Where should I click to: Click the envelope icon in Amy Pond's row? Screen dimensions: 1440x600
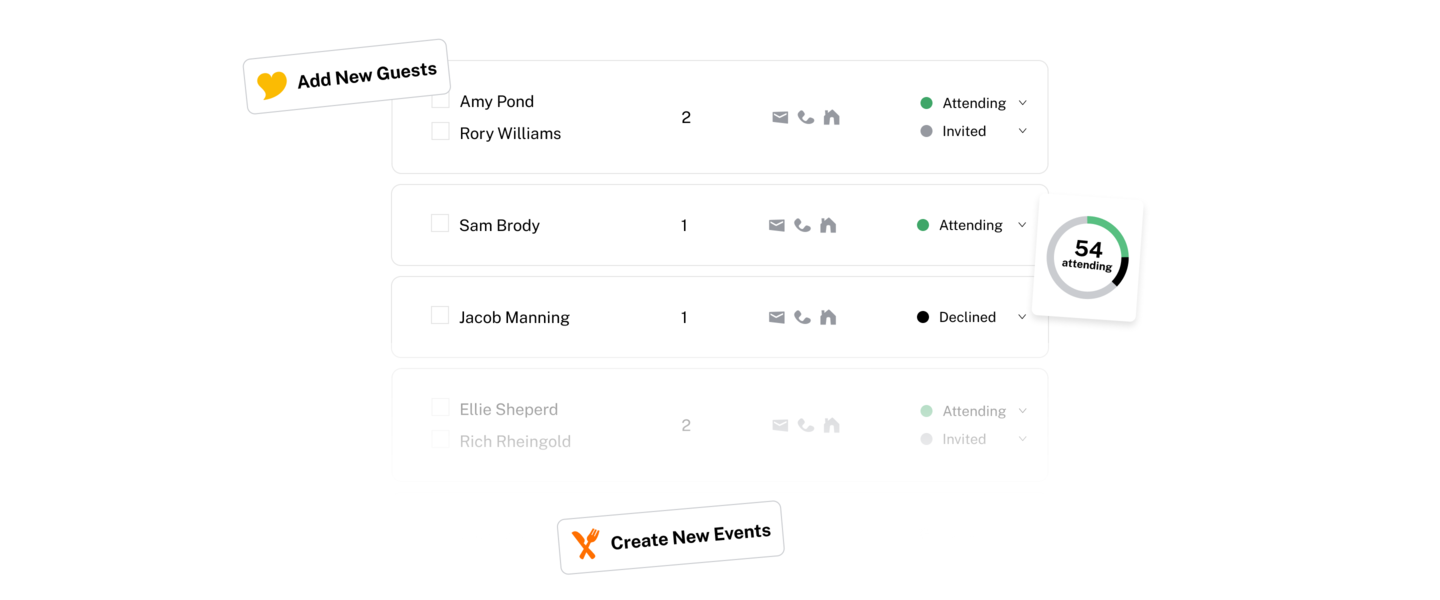tap(780, 117)
